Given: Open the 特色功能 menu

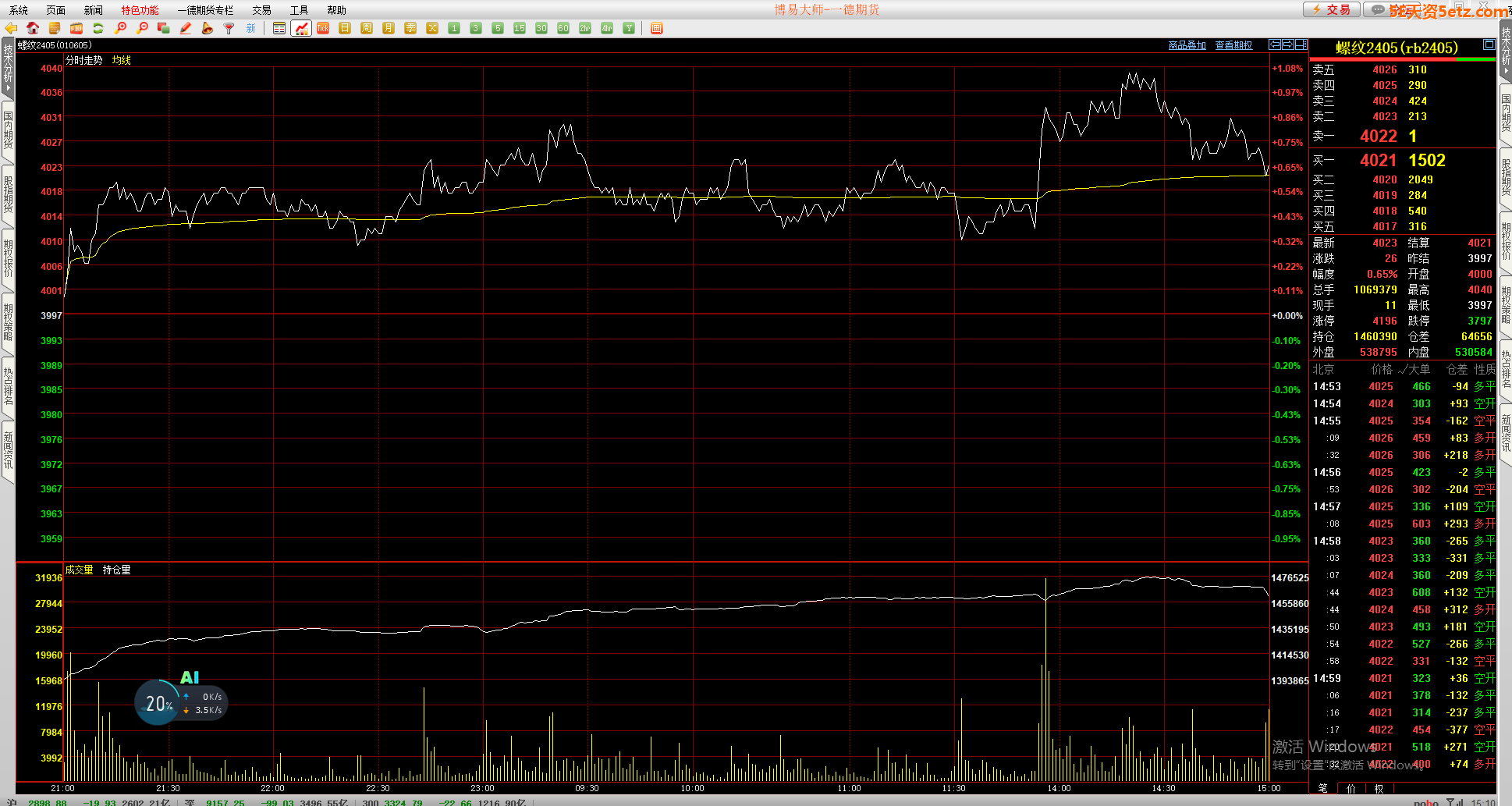Looking at the screenshot, I should (x=140, y=10).
